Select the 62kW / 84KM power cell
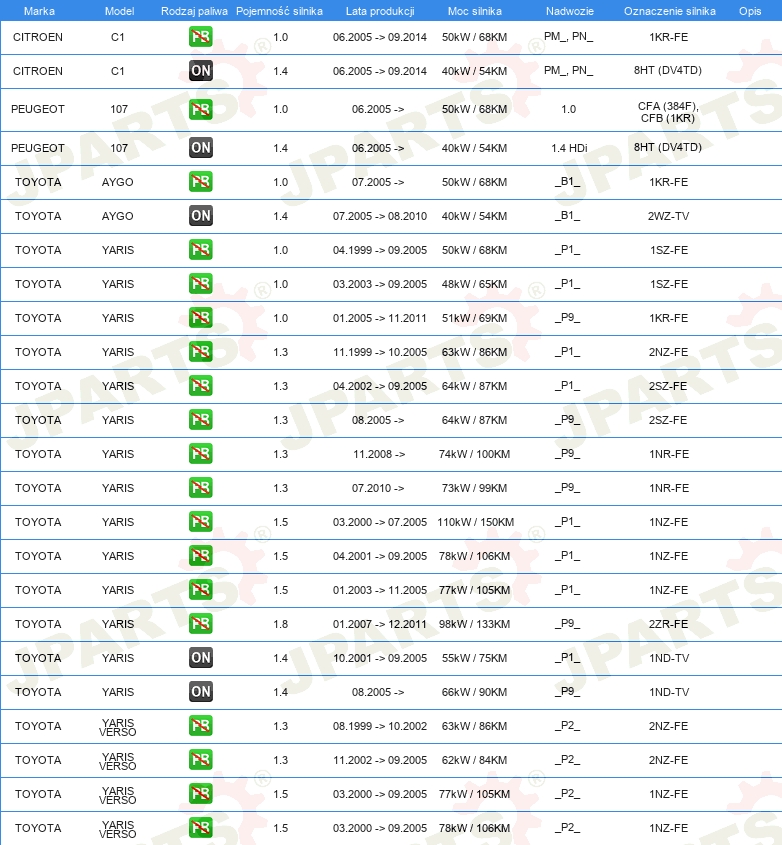 (x=474, y=759)
